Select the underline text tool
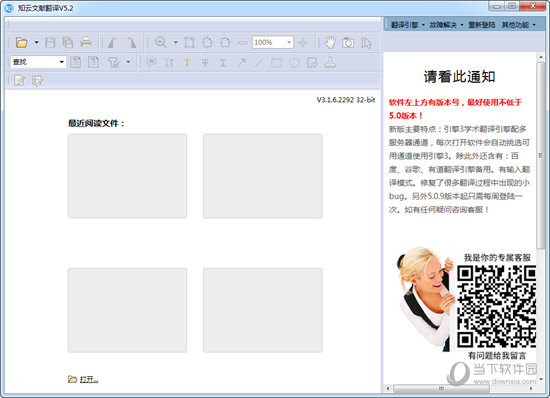The height and width of the screenshot is (398, 550). click(223, 62)
